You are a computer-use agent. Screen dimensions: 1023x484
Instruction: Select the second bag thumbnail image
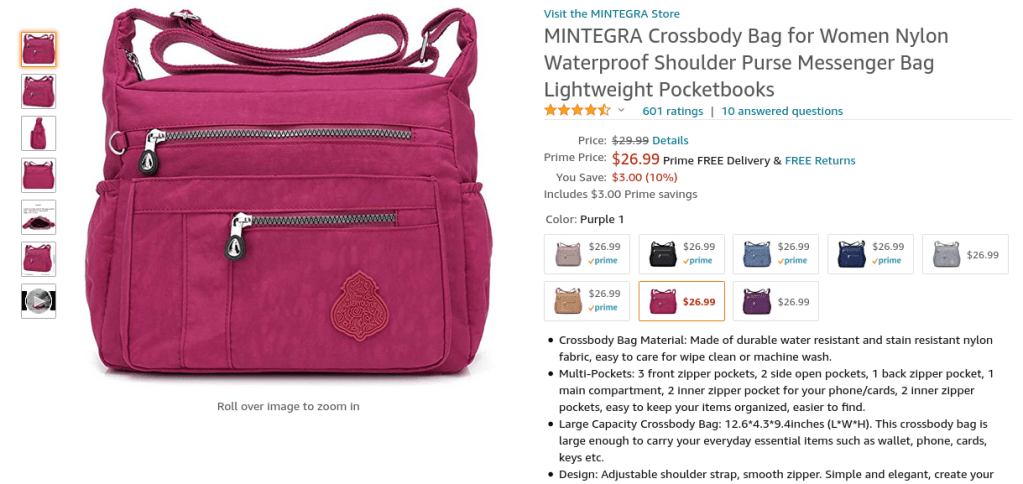click(38, 91)
